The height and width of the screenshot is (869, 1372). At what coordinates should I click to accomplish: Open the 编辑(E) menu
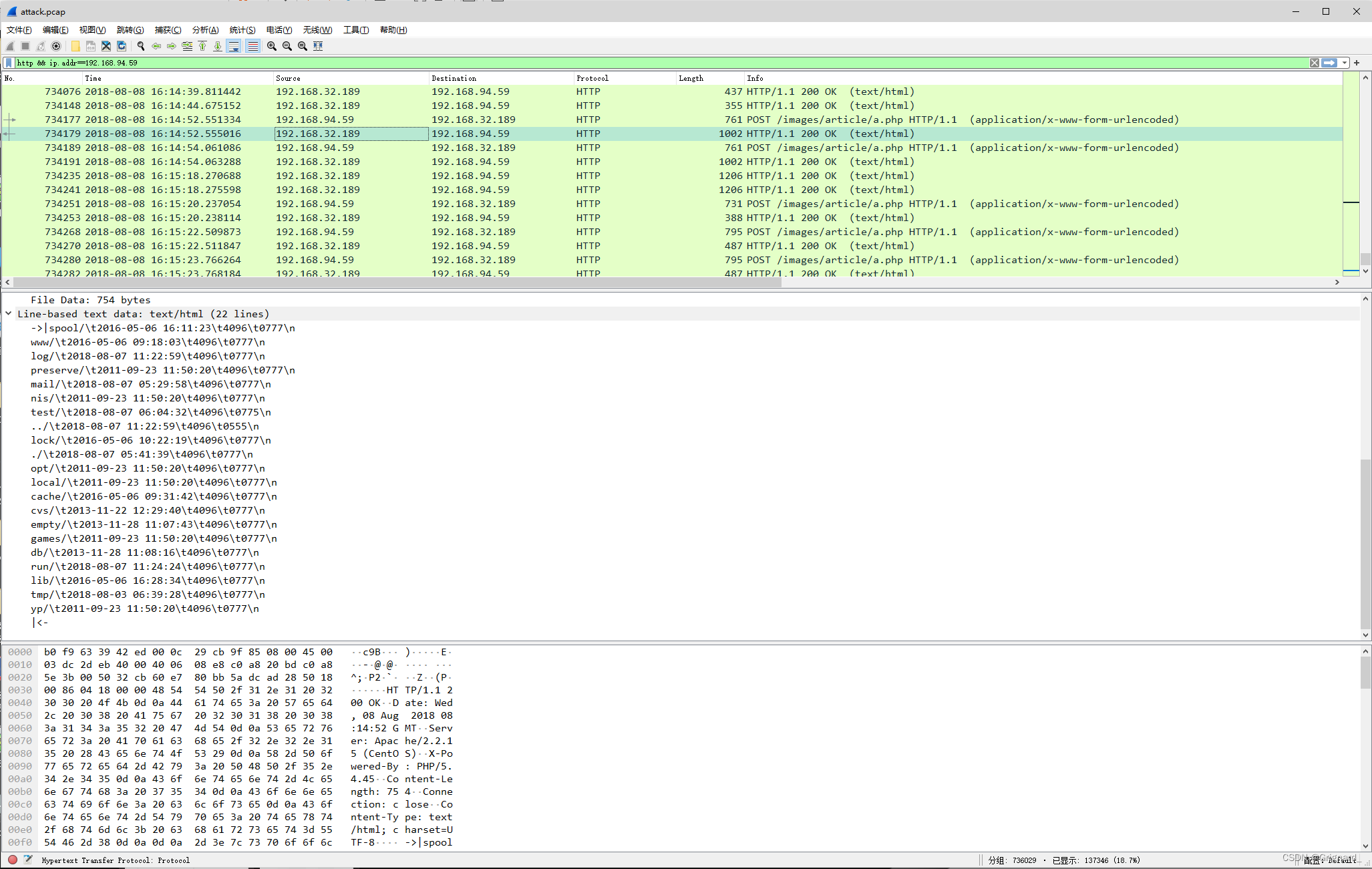[x=55, y=30]
